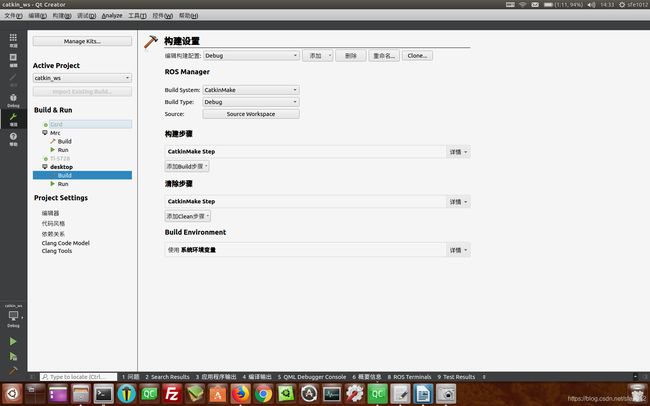Open the Welcome mode grid icon
Viewport: 650px width, 406px height.
[13, 40]
